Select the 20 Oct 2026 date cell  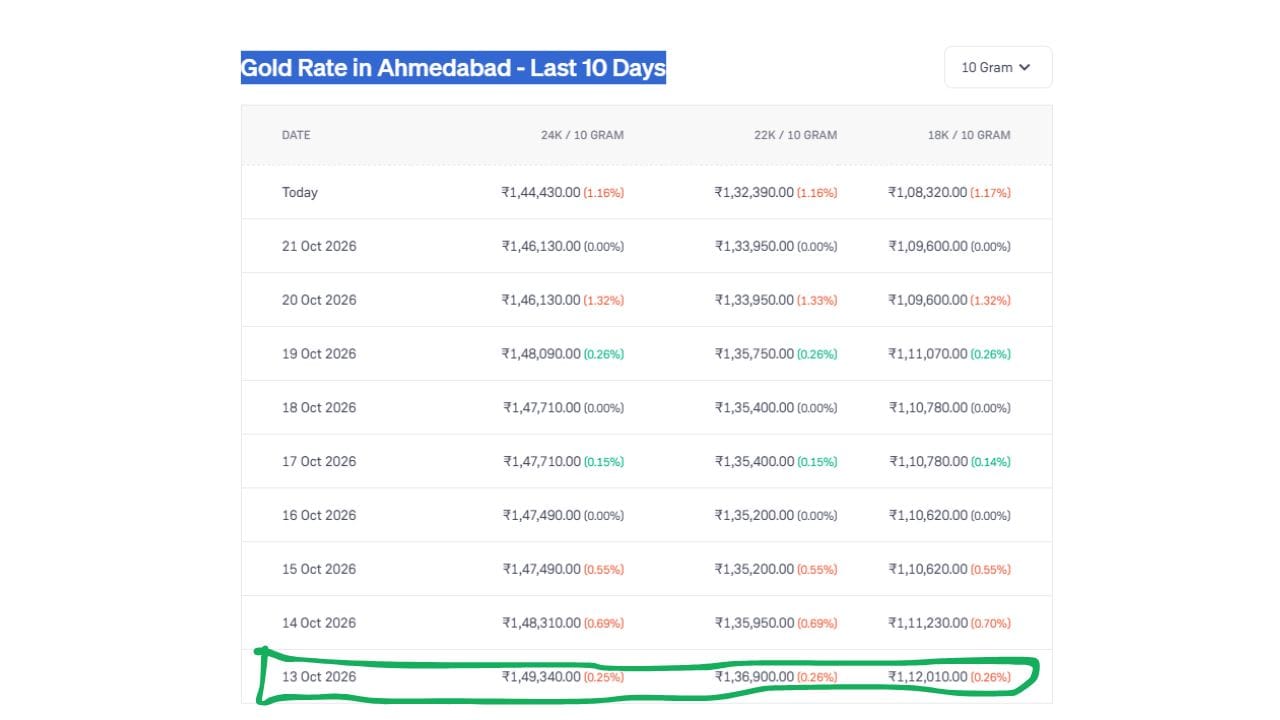pyautogui.click(x=319, y=300)
